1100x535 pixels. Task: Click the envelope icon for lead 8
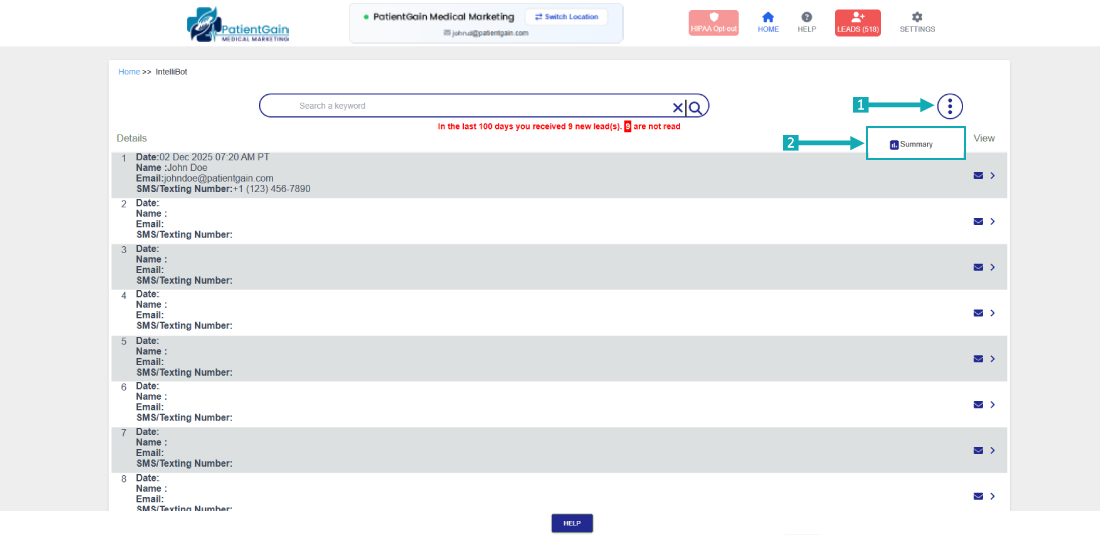click(978, 496)
